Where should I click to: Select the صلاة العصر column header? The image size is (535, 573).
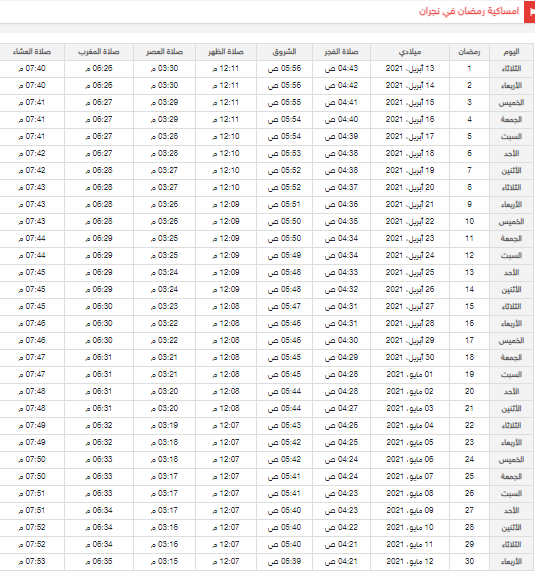pyautogui.click(x=164, y=52)
